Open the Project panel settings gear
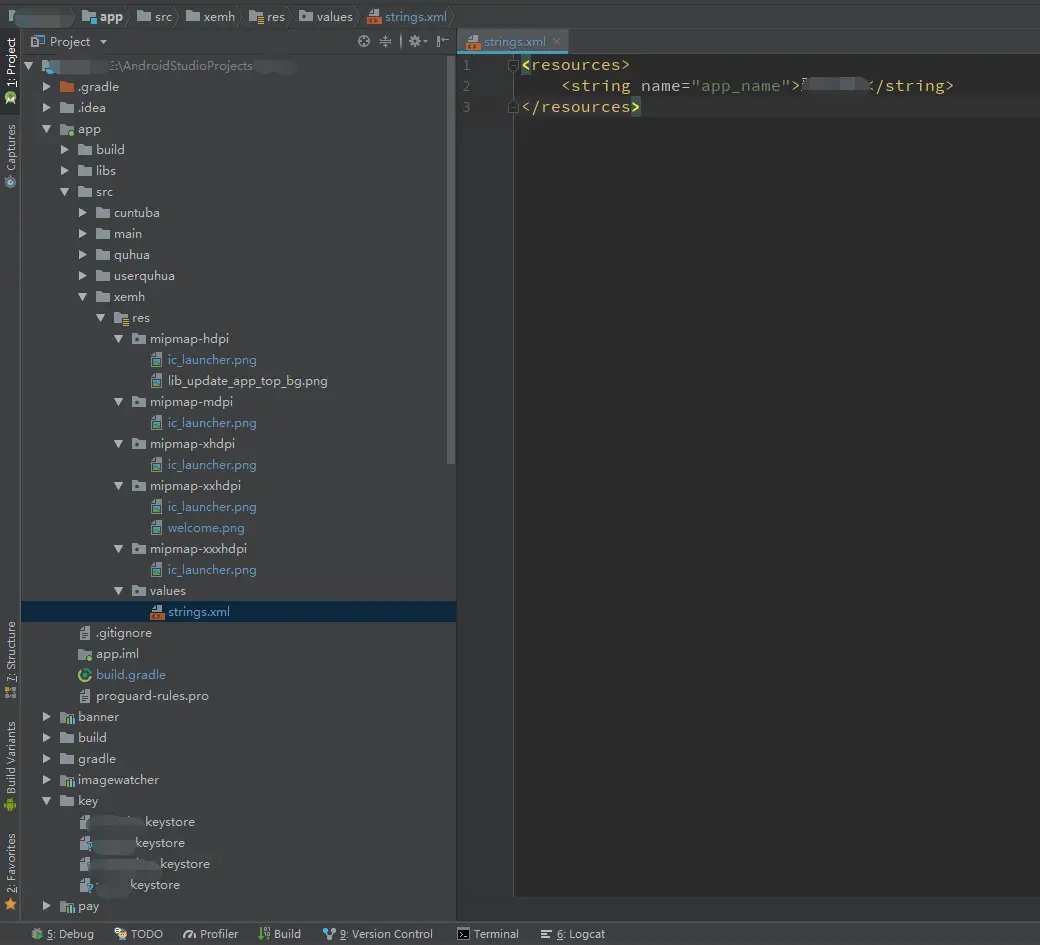 coord(417,41)
